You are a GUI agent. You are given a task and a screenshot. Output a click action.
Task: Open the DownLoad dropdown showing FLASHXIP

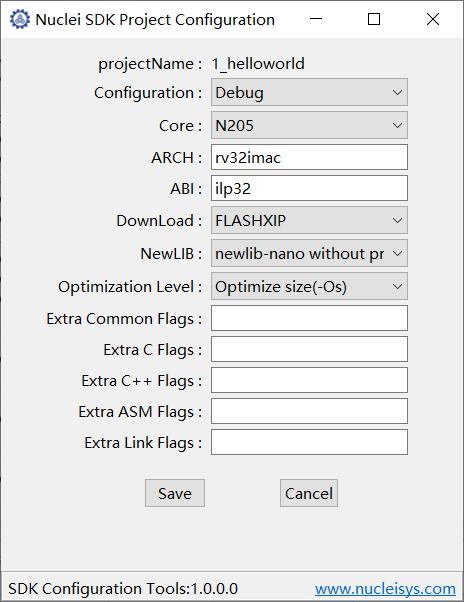309,220
